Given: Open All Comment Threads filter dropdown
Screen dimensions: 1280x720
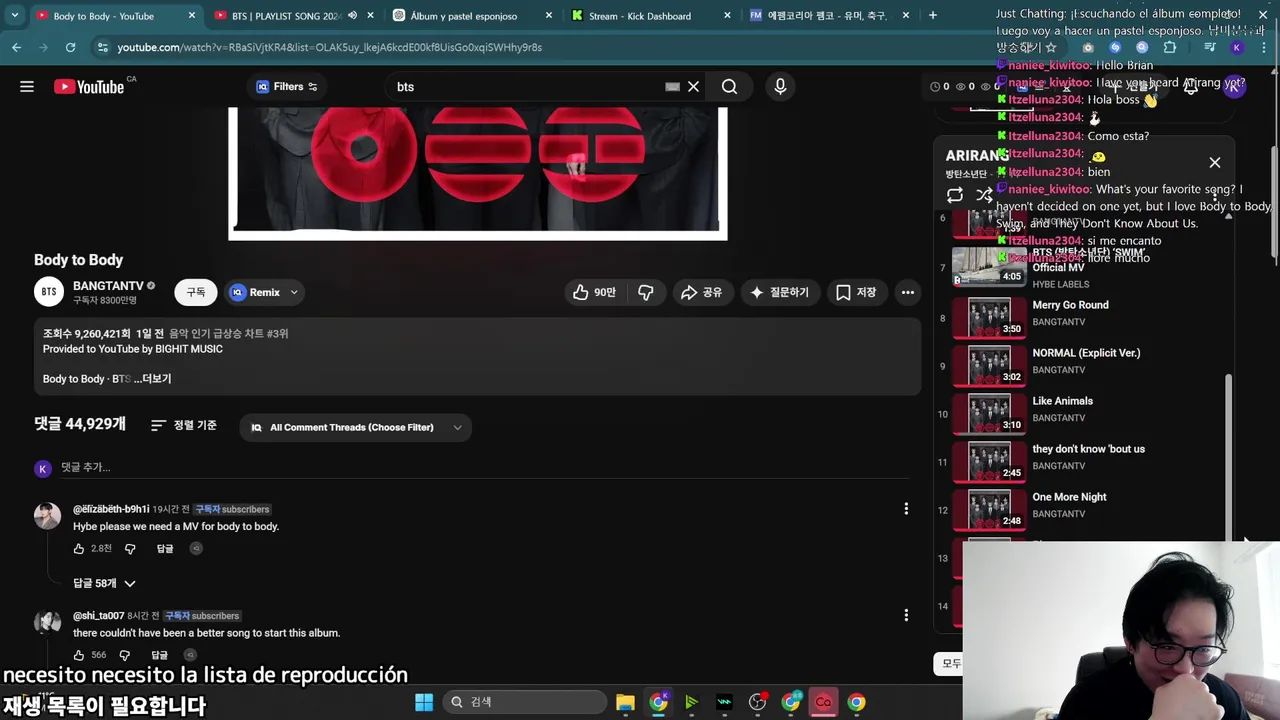Looking at the screenshot, I should 356,427.
